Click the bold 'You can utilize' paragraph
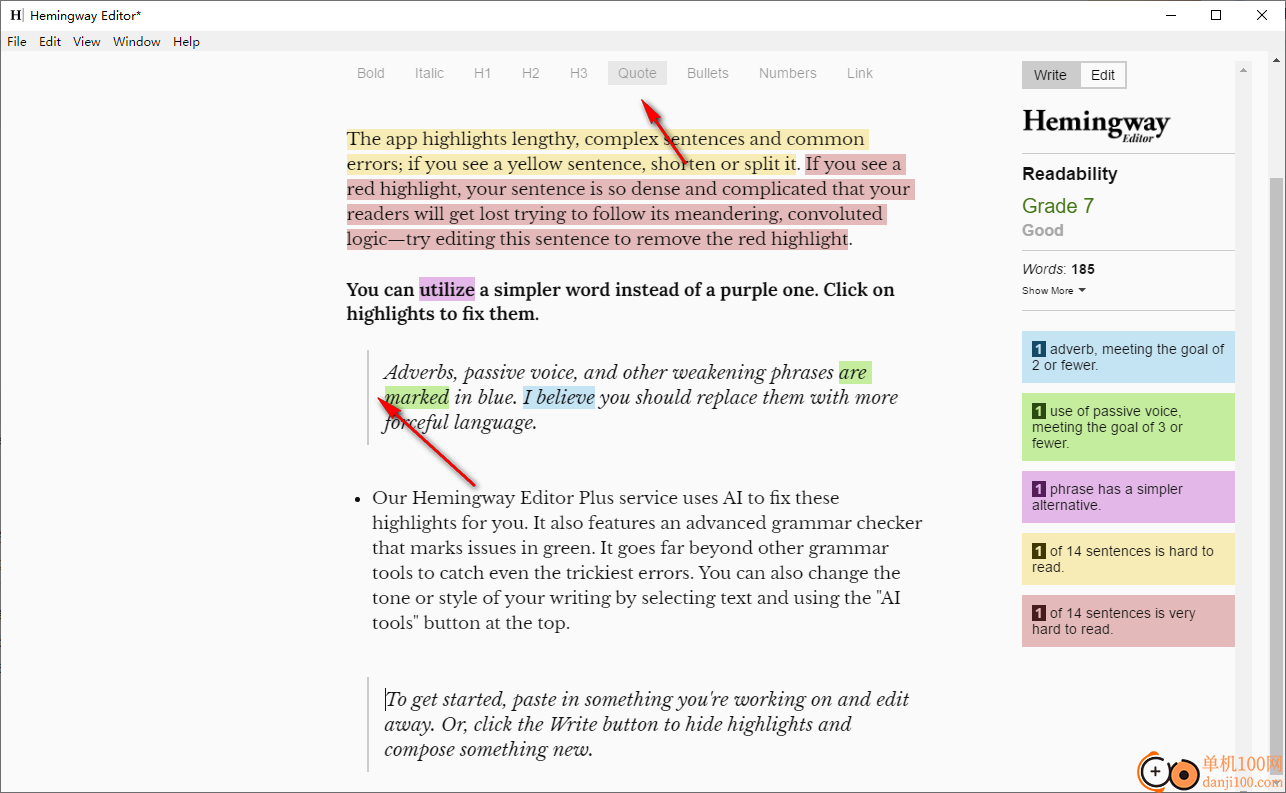This screenshot has width=1286, height=793. point(620,302)
